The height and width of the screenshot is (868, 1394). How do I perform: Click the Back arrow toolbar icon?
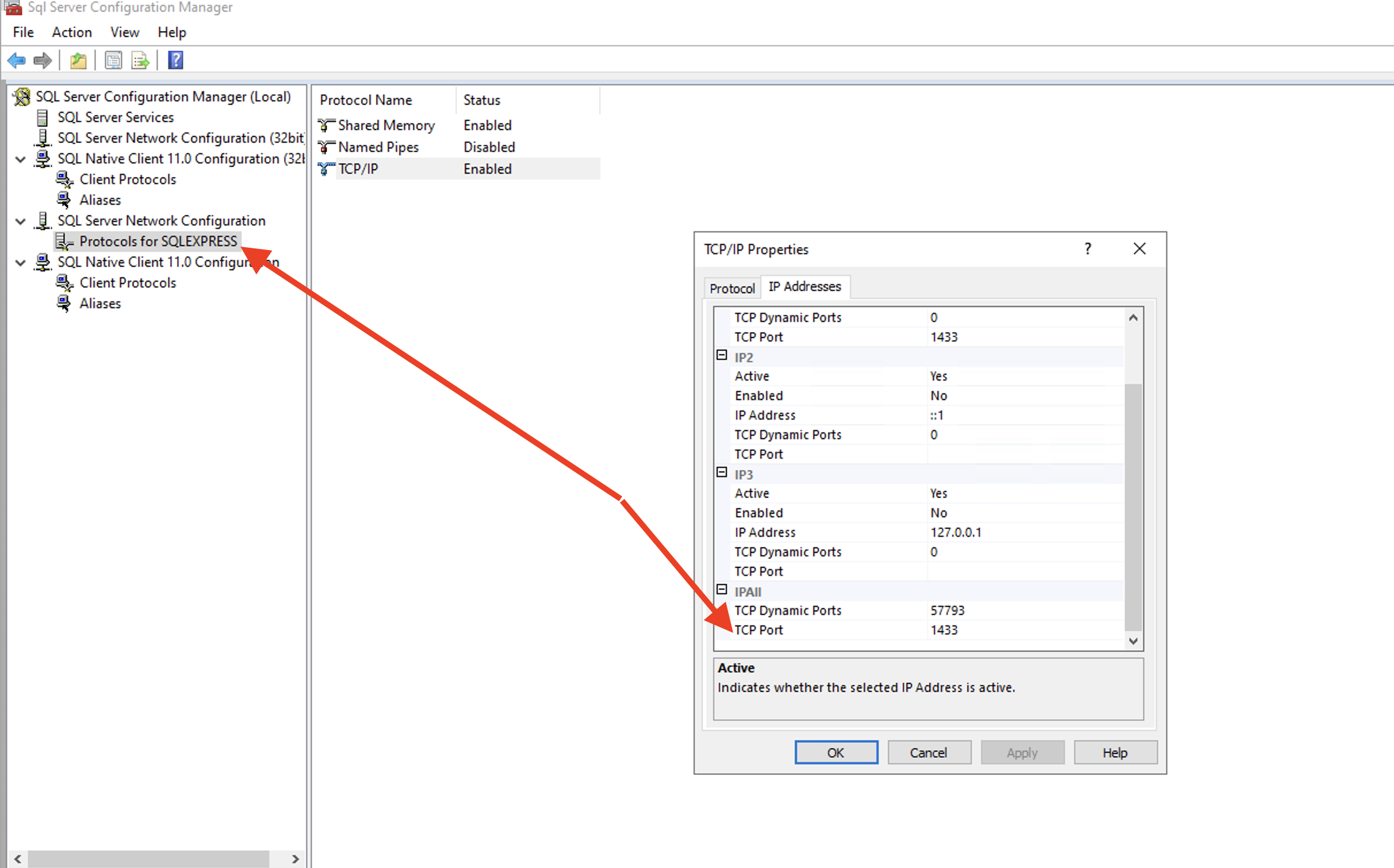point(17,60)
